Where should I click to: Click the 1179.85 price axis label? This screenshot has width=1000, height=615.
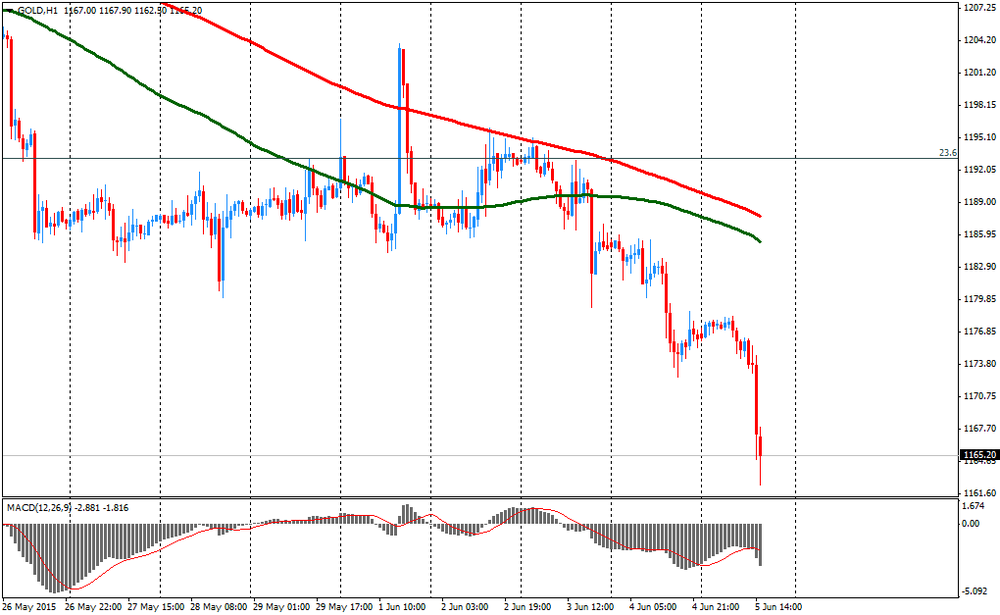click(x=980, y=299)
